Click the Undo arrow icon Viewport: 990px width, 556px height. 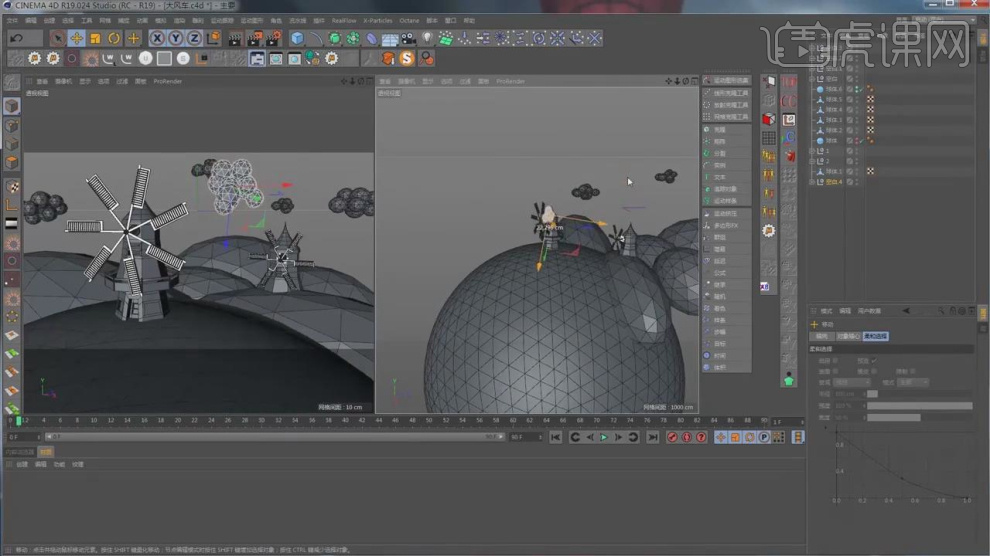[x=16, y=38]
